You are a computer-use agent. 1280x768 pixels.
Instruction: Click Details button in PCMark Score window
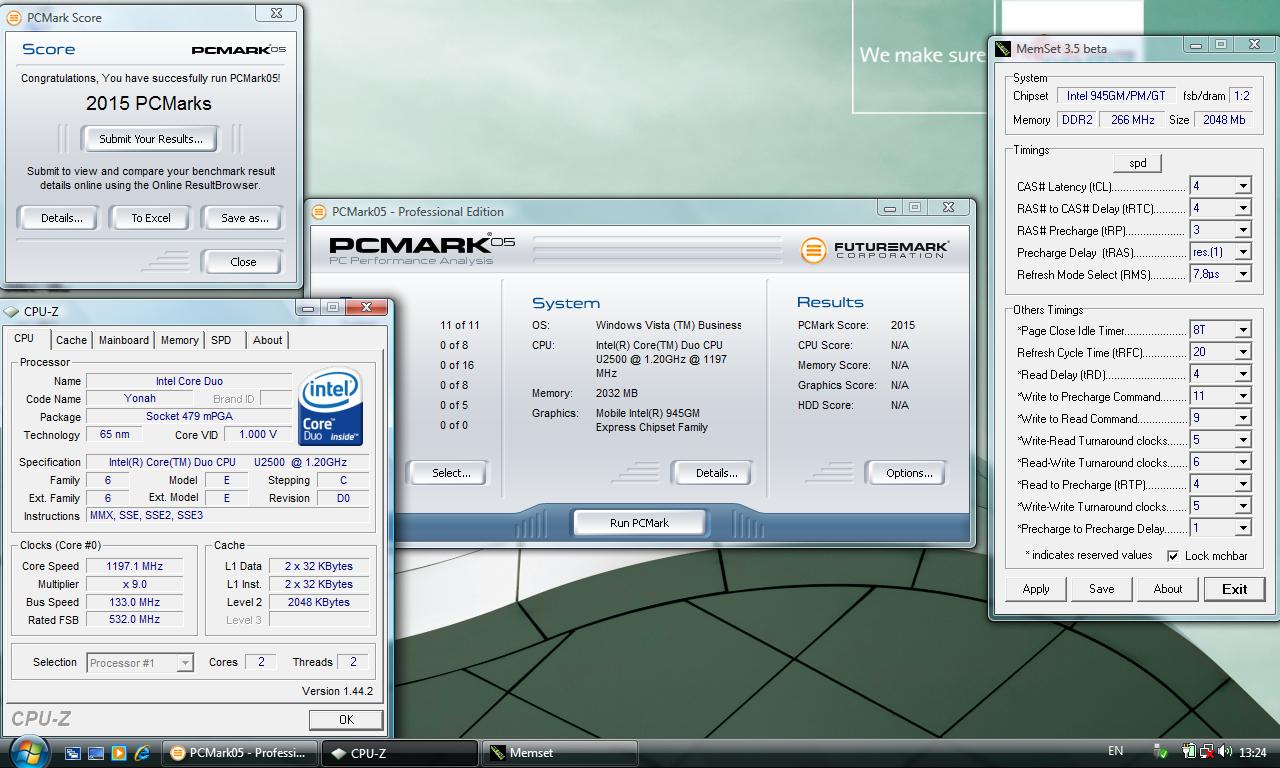point(62,218)
